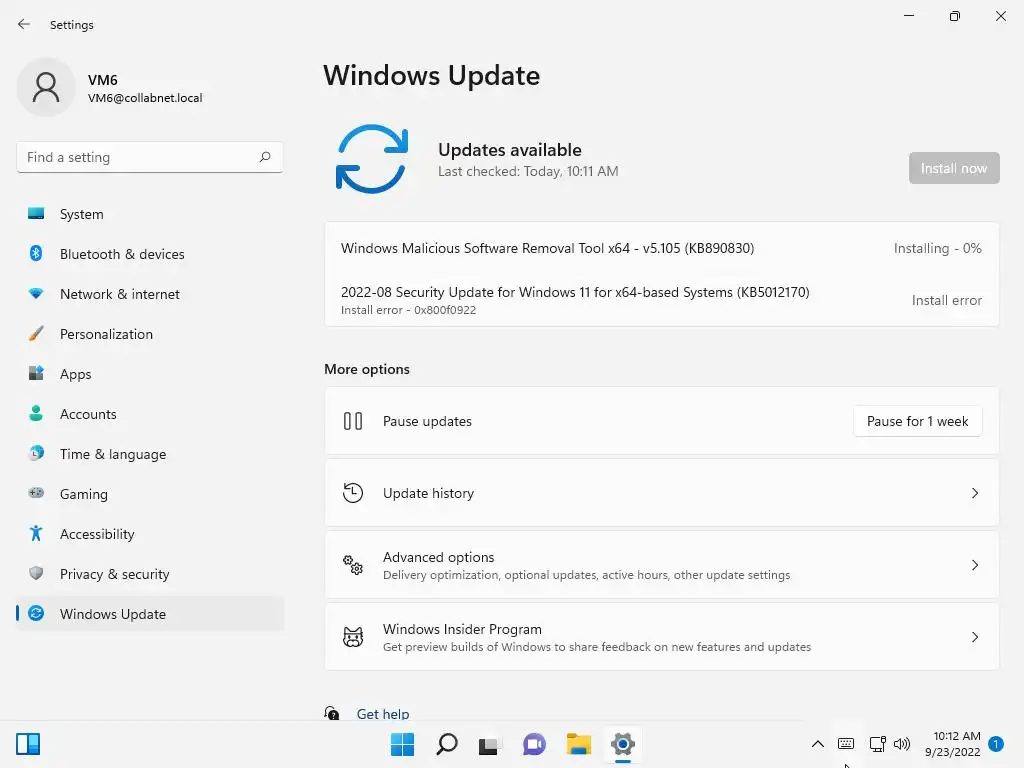Image resolution: width=1024 pixels, height=768 pixels.
Task: Click the Accounts person icon
Action: pos(36,413)
